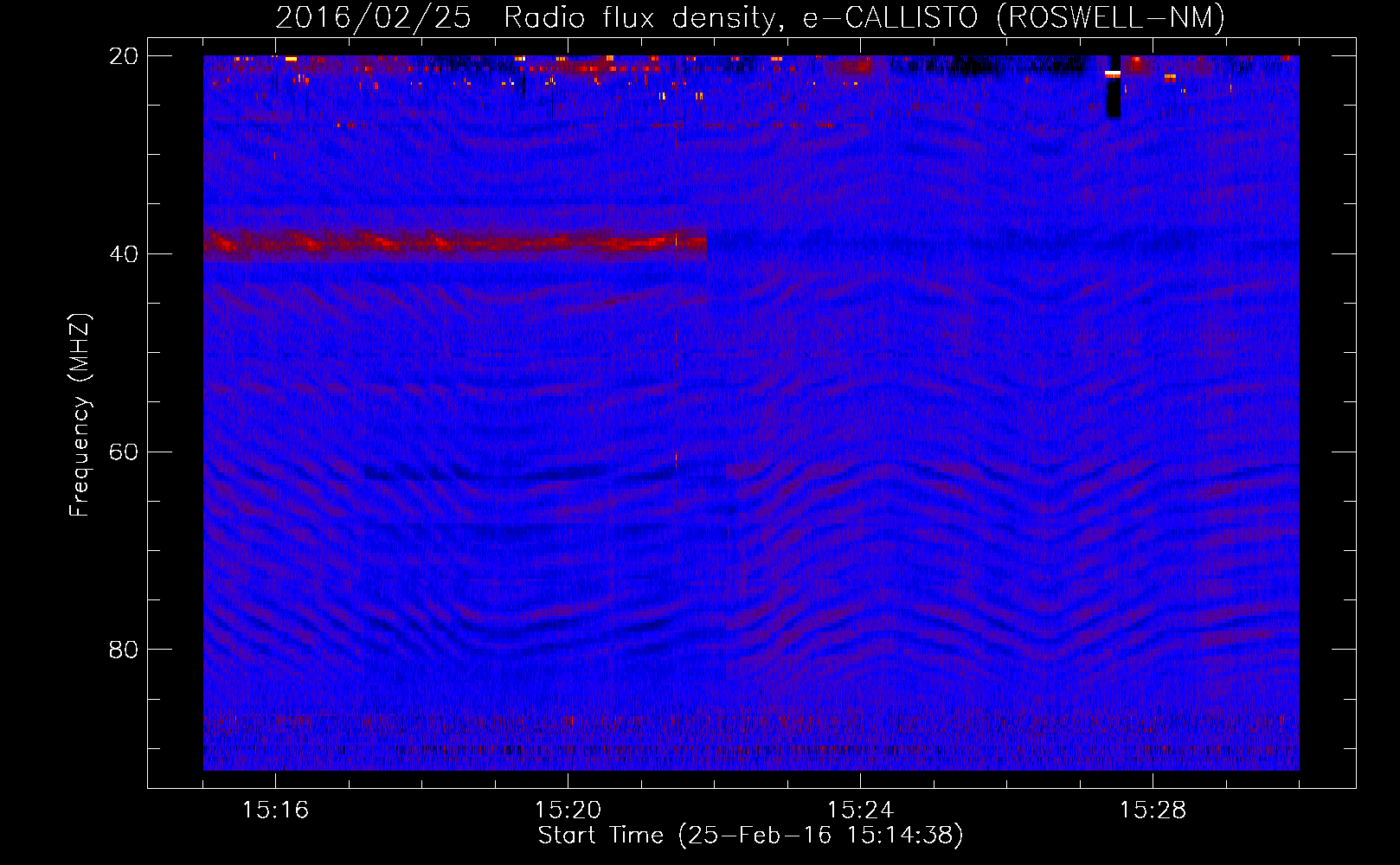Click the "Start Time (25-Feb-16 15:14:38)" label
The width and height of the screenshot is (1400, 865).
(750, 836)
